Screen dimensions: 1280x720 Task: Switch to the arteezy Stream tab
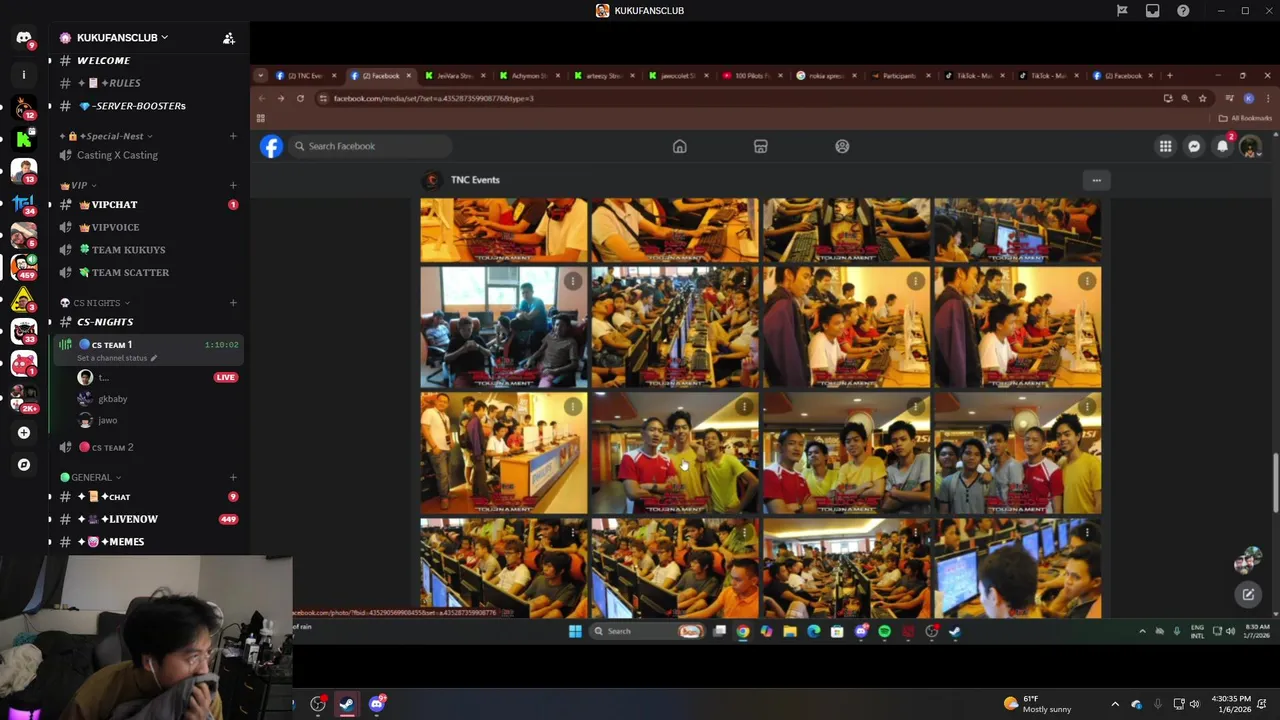tap(604, 76)
